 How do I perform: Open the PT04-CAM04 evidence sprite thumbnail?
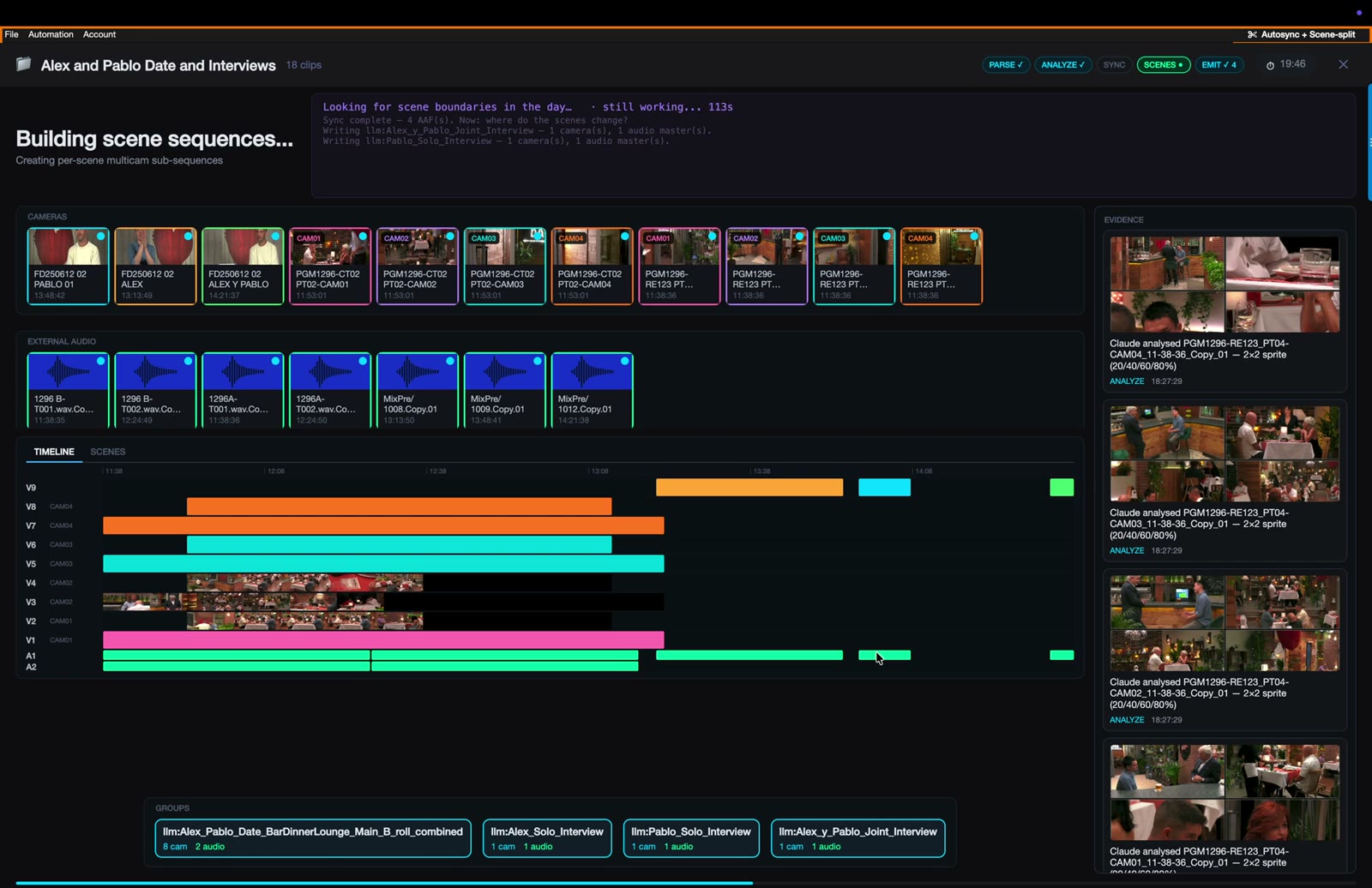point(1225,285)
